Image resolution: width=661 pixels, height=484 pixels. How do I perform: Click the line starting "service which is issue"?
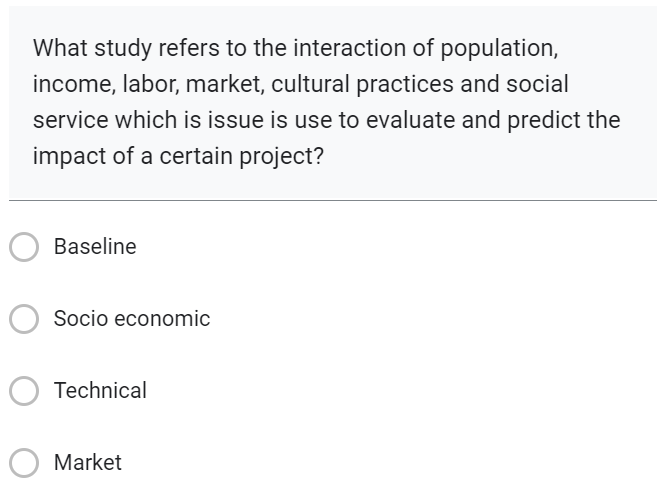(x=326, y=121)
